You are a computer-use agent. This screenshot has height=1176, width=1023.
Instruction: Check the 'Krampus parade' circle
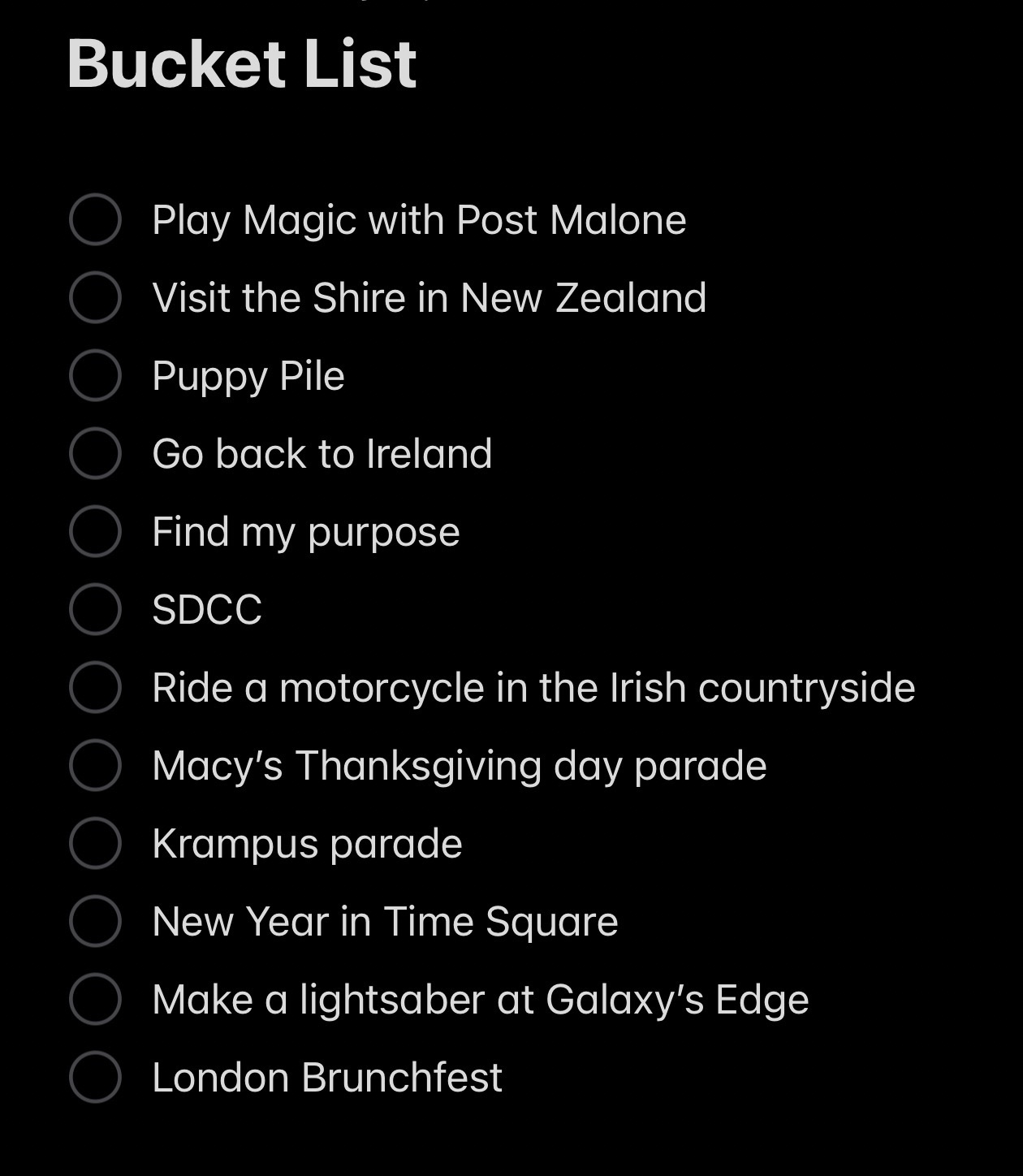pos(95,843)
